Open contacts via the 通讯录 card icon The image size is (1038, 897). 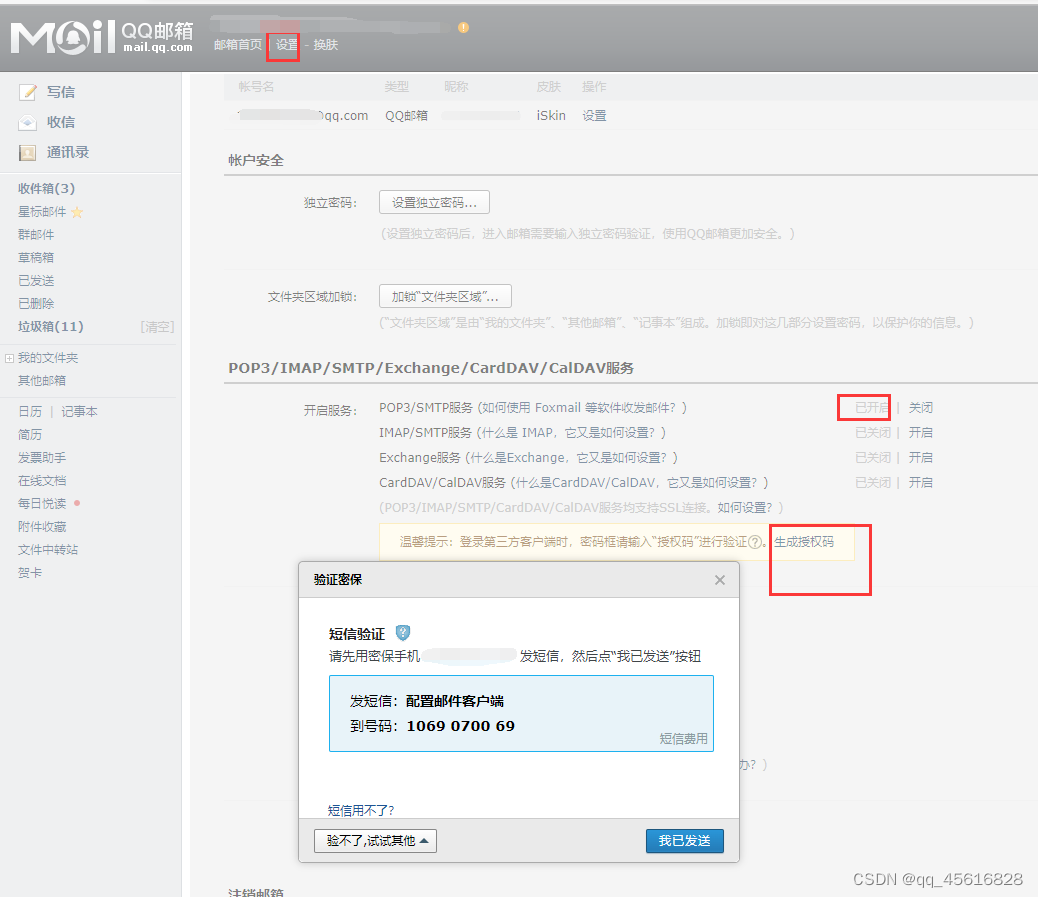tap(28, 151)
